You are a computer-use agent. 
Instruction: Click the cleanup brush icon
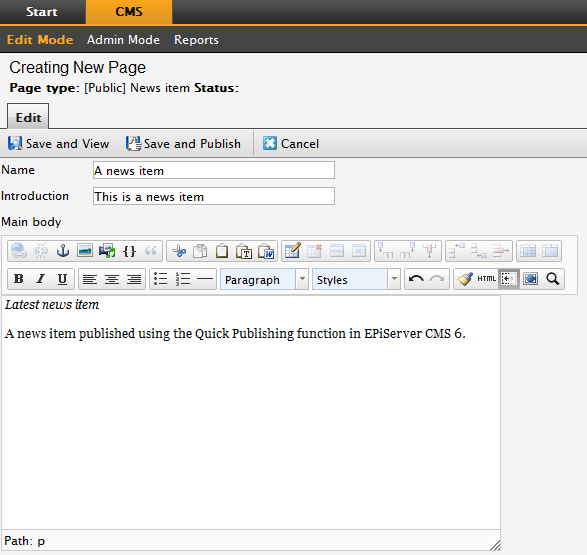pos(465,279)
